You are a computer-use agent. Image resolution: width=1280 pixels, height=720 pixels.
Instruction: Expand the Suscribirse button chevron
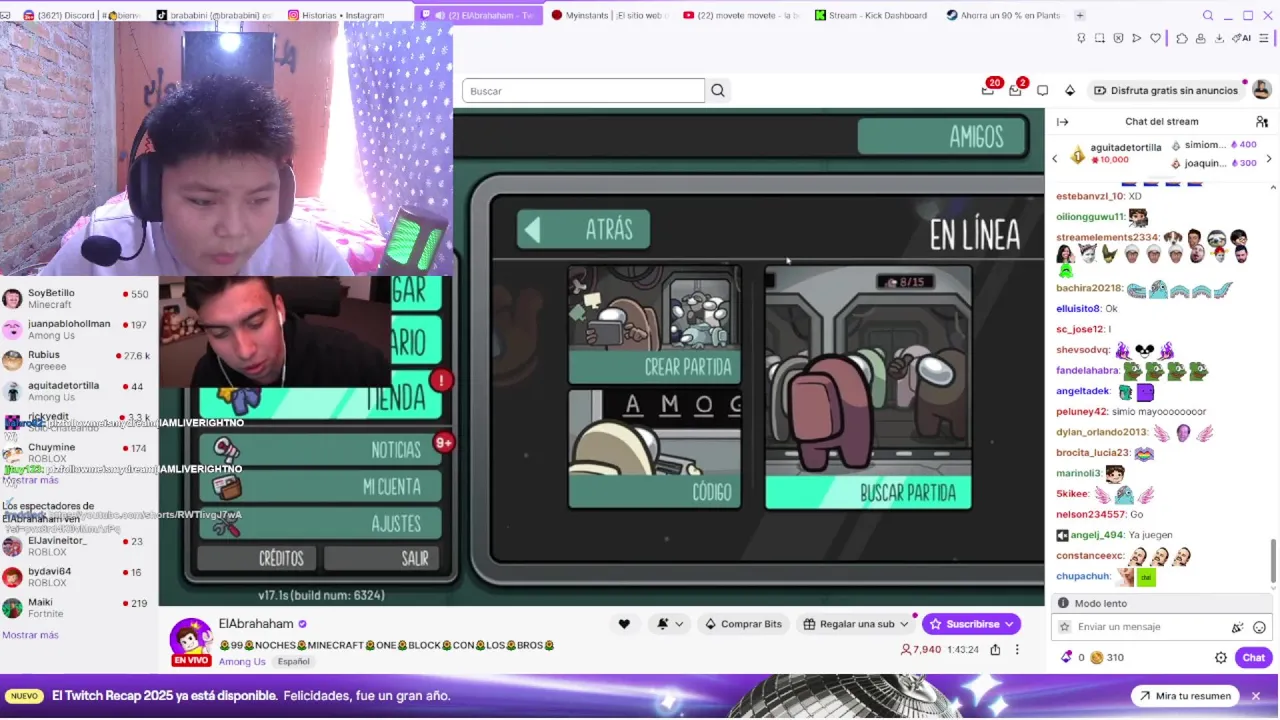click(x=1010, y=624)
